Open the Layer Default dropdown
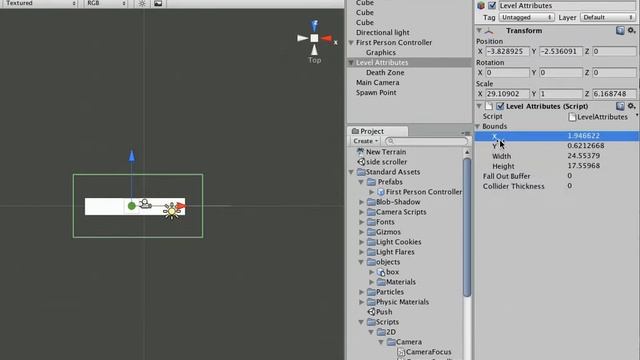 [x=607, y=18]
